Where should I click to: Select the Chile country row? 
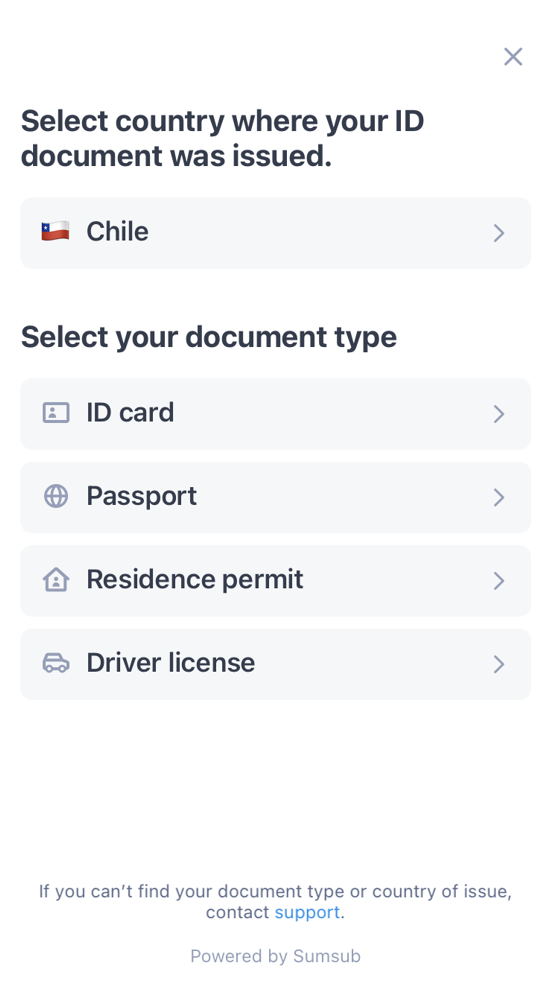tap(276, 233)
